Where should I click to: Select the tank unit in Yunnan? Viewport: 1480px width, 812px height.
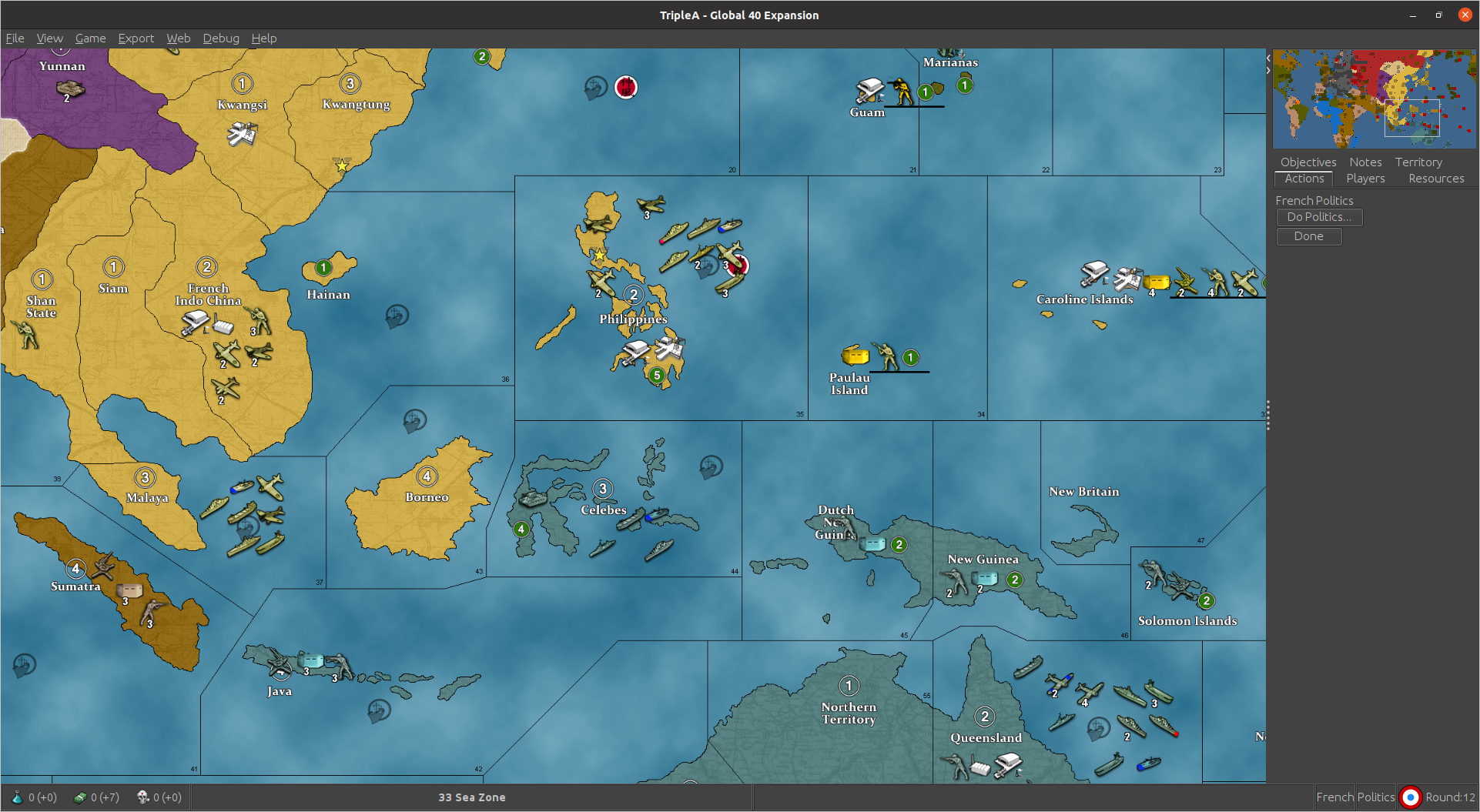coord(70,89)
